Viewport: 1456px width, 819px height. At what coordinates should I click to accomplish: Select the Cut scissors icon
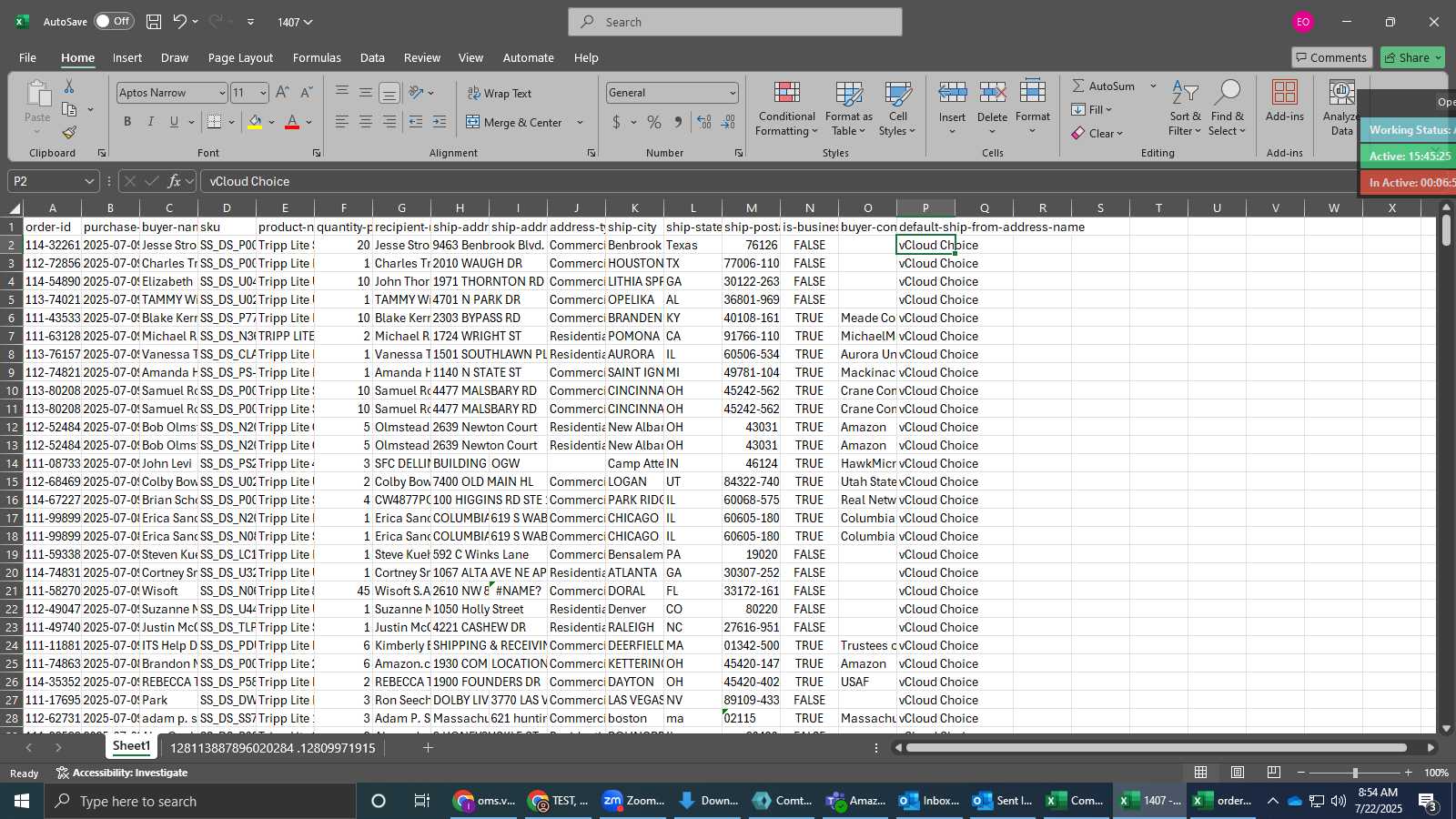[69, 86]
